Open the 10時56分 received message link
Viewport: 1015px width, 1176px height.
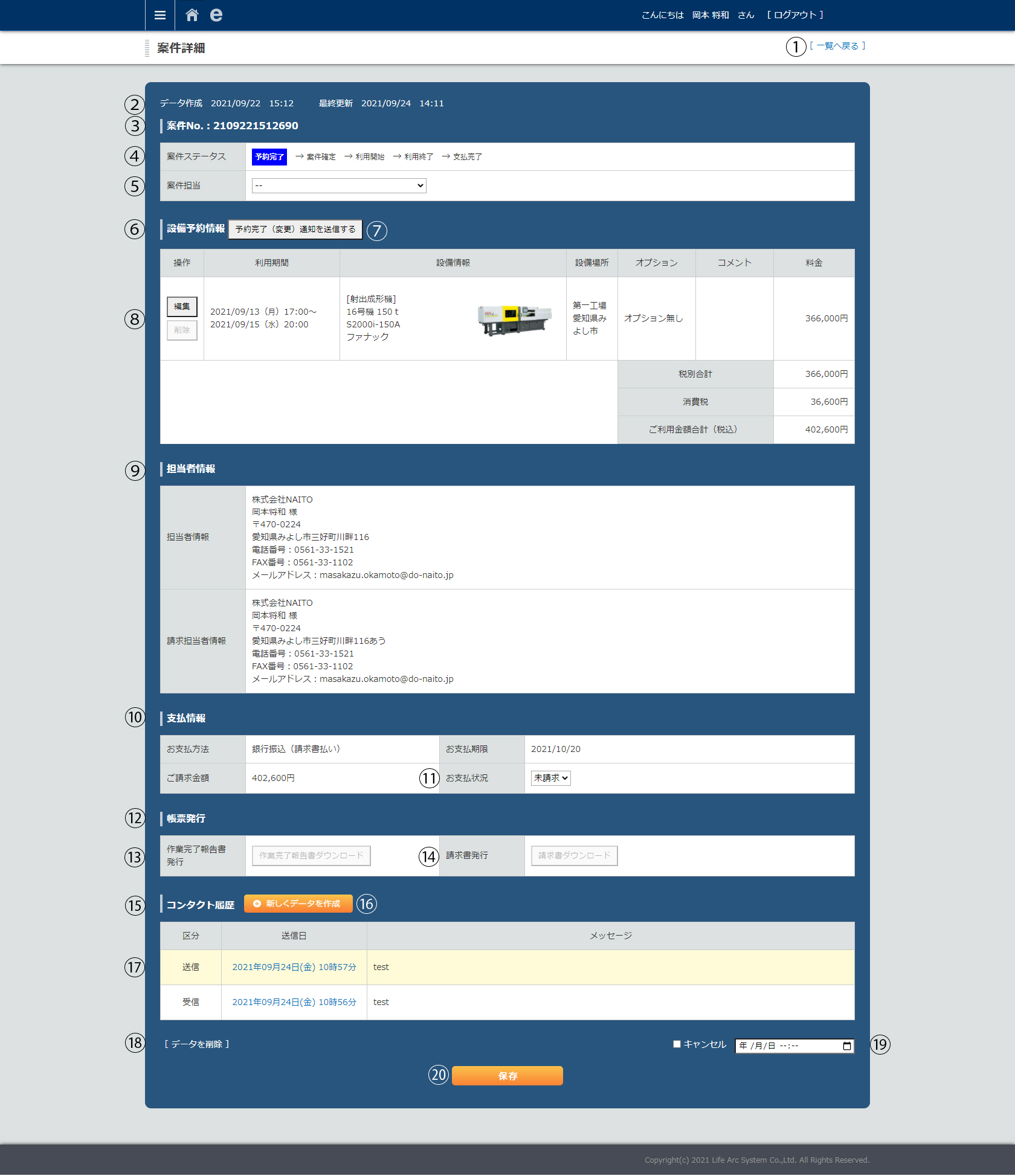coord(294,1003)
